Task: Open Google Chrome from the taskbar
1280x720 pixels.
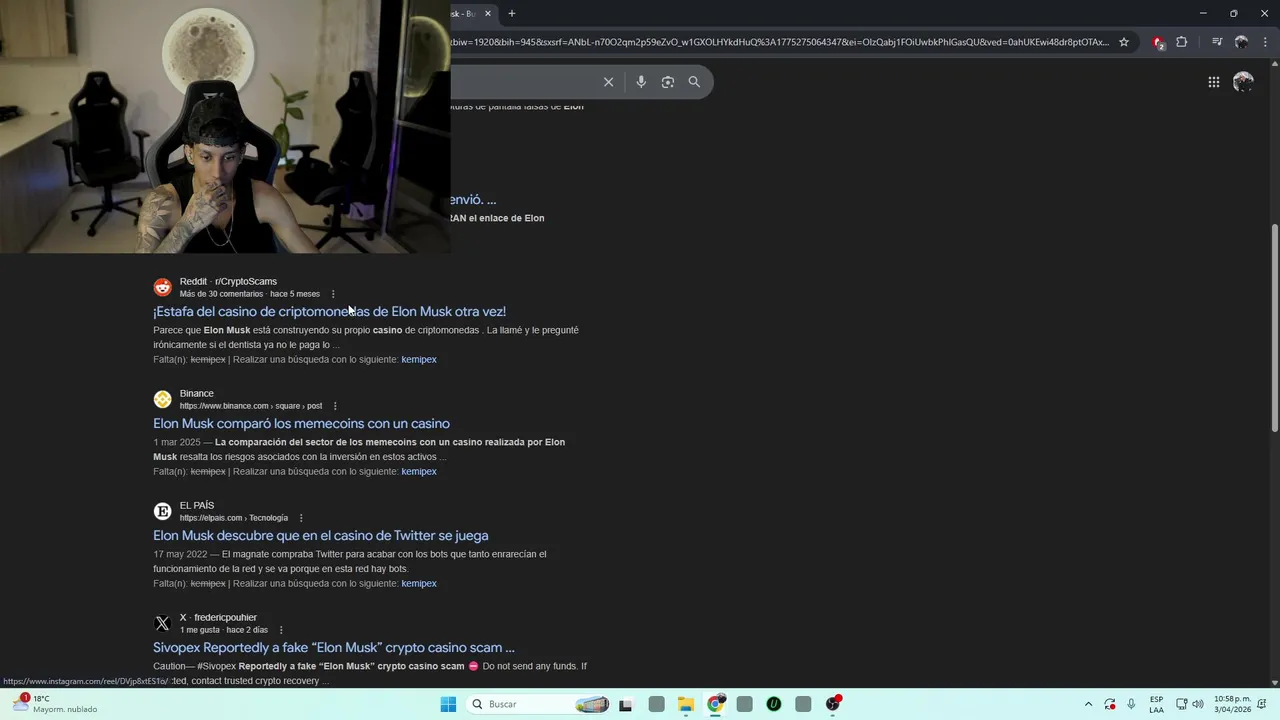Action: point(715,704)
